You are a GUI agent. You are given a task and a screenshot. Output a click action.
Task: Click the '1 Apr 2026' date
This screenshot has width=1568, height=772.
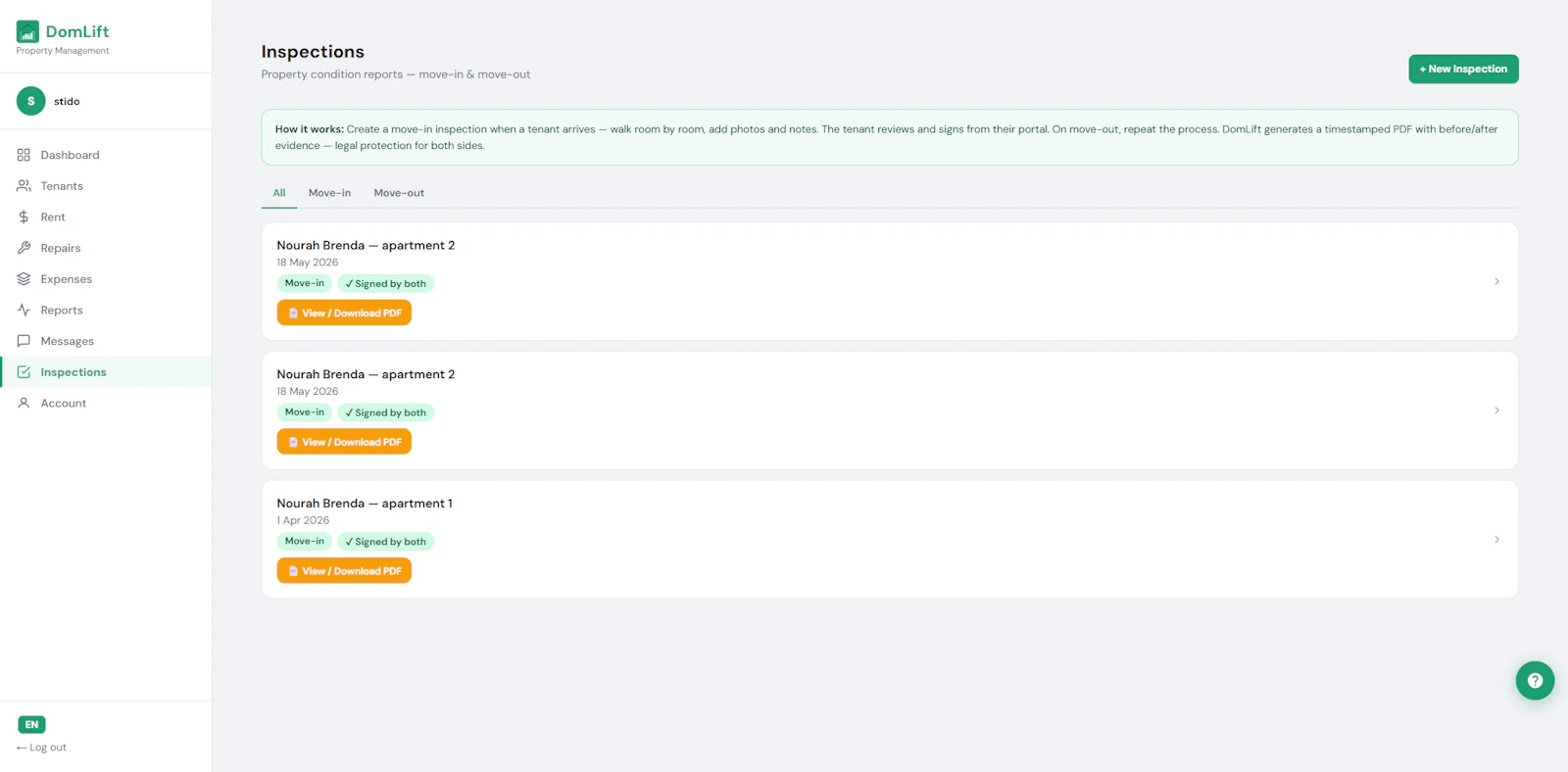tap(303, 520)
